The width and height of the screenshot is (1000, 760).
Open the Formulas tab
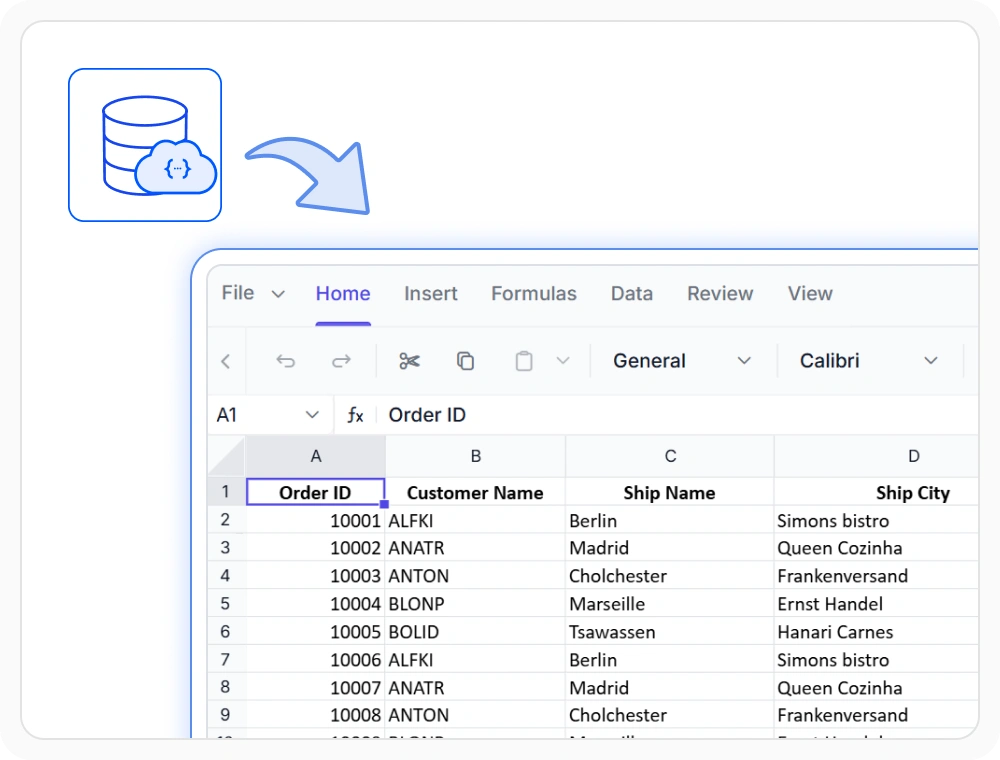(534, 293)
